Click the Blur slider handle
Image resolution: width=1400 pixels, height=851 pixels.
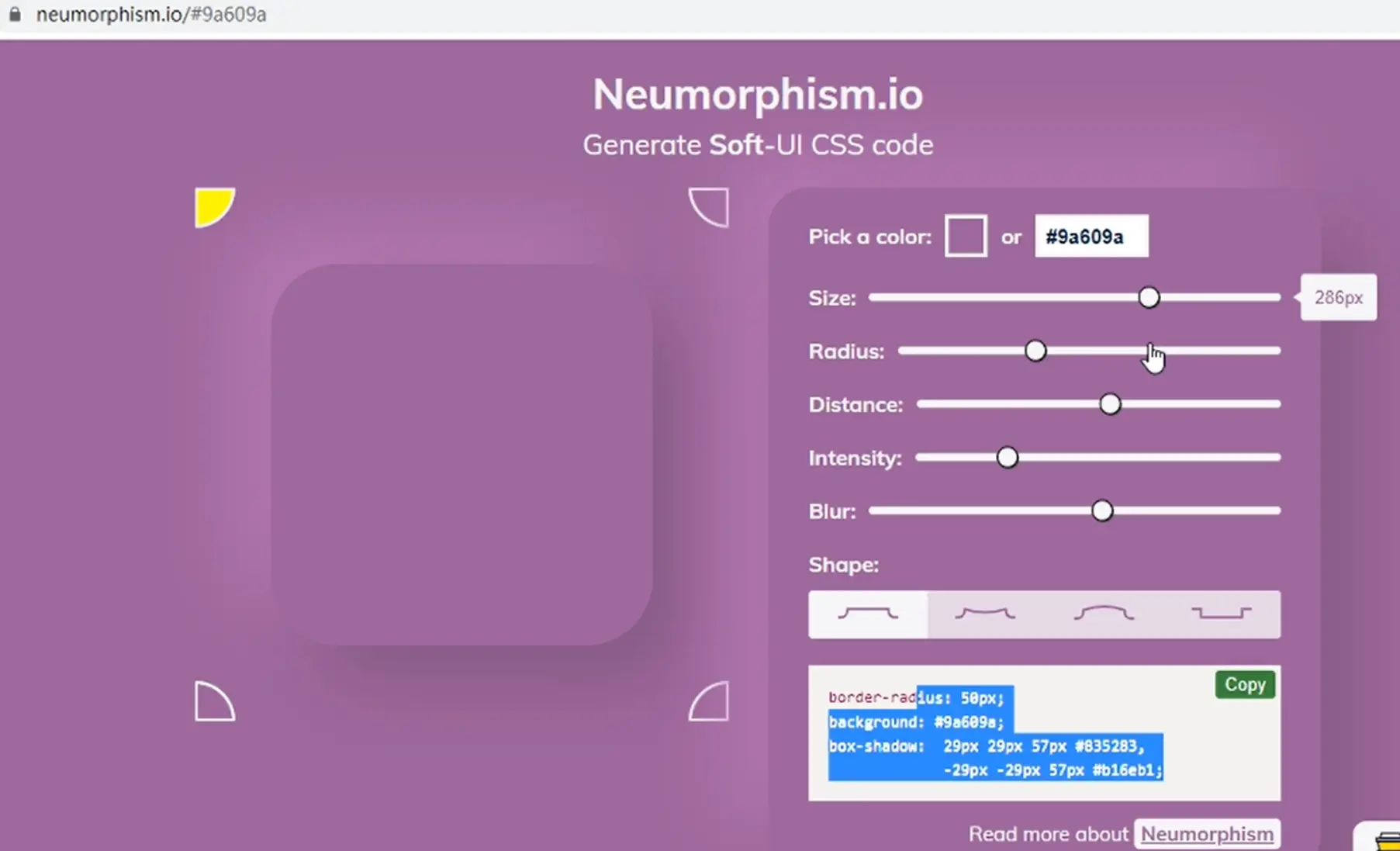(x=1101, y=510)
